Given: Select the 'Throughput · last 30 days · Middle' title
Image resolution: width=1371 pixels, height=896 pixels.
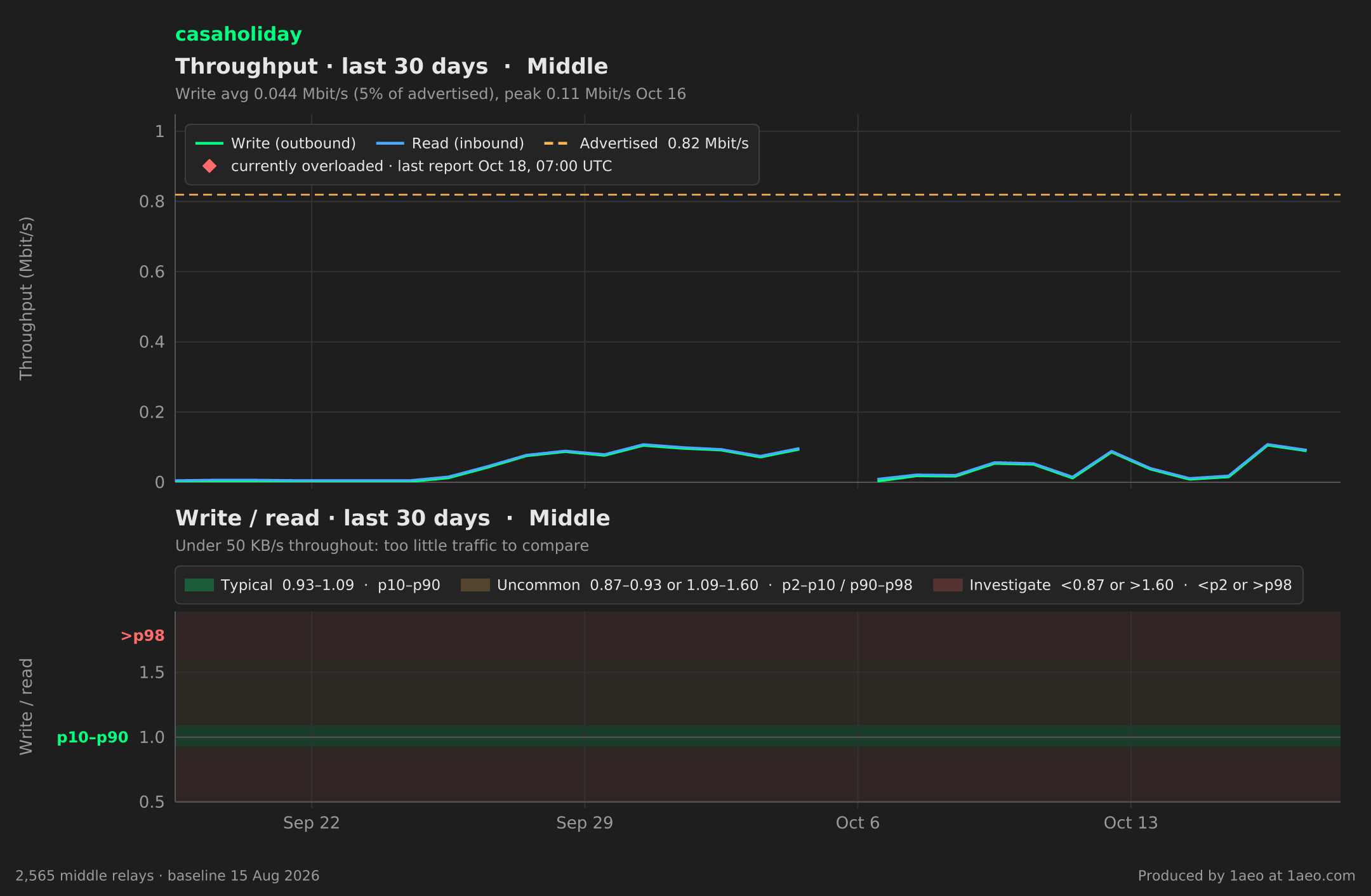Looking at the screenshot, I should point(392,67).
